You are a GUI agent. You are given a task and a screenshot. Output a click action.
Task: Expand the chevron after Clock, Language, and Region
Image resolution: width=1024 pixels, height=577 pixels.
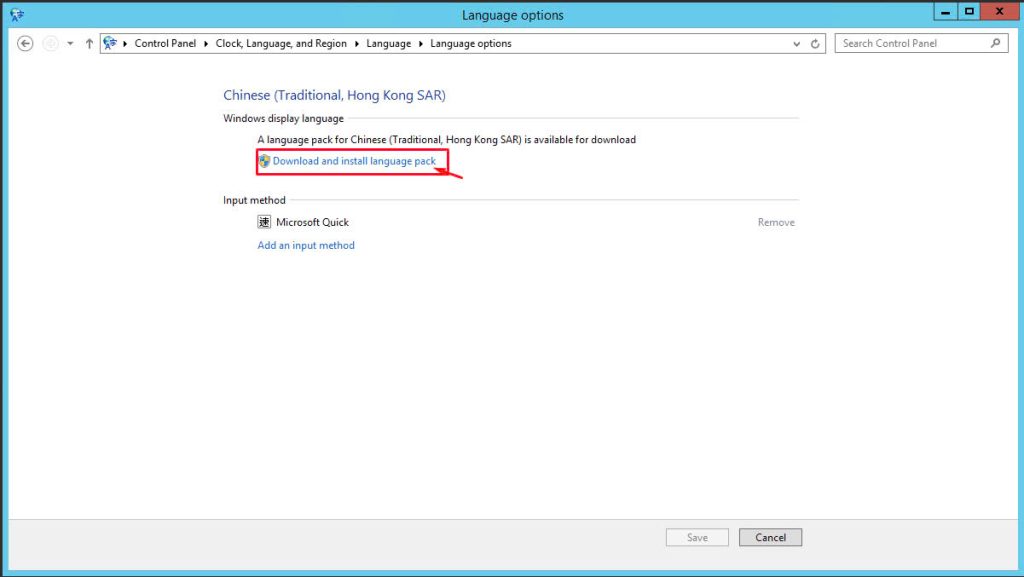357,44
